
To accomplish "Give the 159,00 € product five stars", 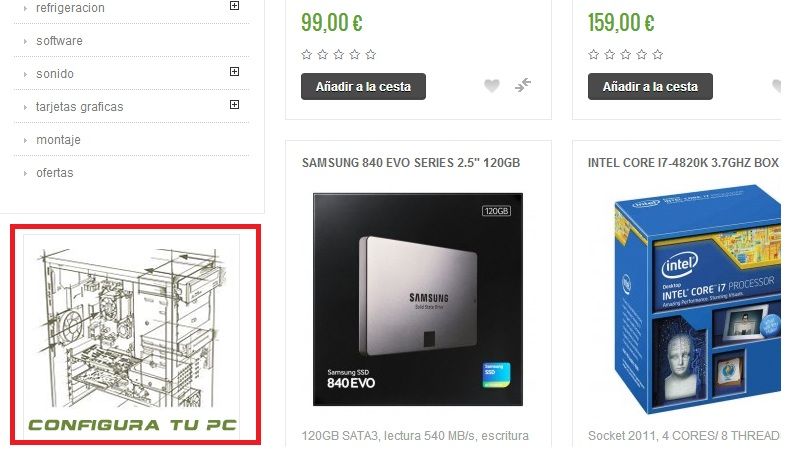I will tap(657, 54).
